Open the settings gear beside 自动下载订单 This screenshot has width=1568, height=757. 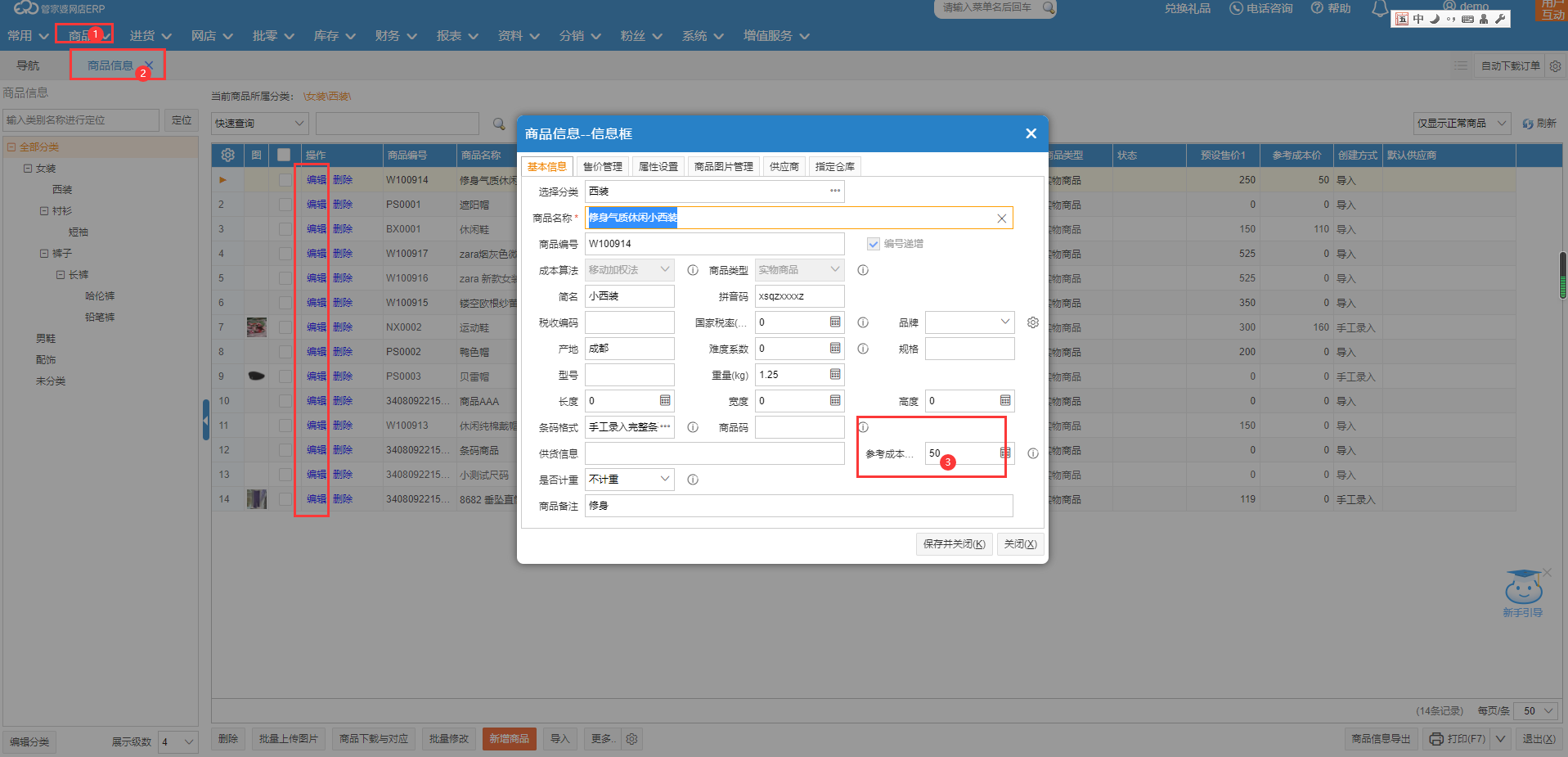pos(1556,65)
